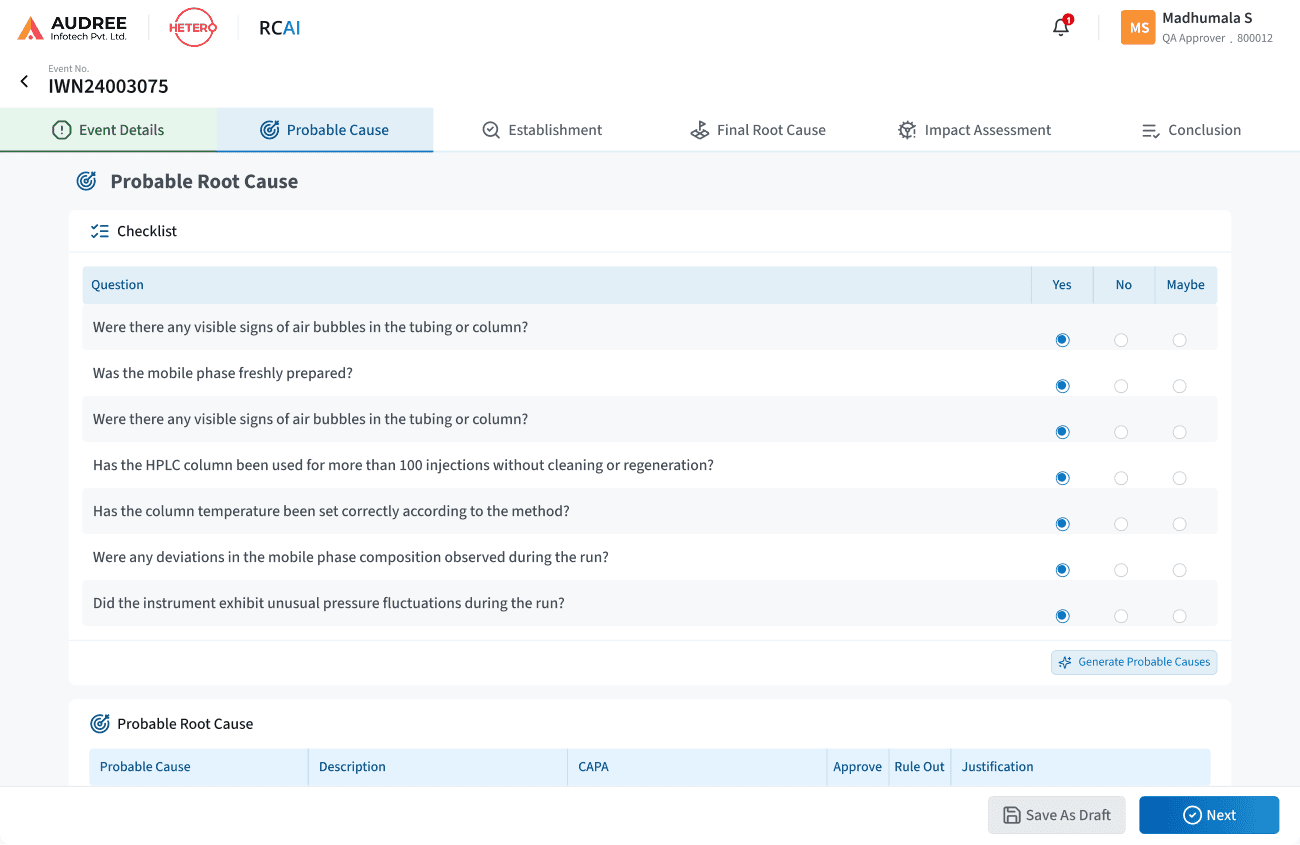Click the back arrow beside event number IWN24003075
Image resolution: width=1300 pixels, height=845 pixels.
[x=23, y=81]
